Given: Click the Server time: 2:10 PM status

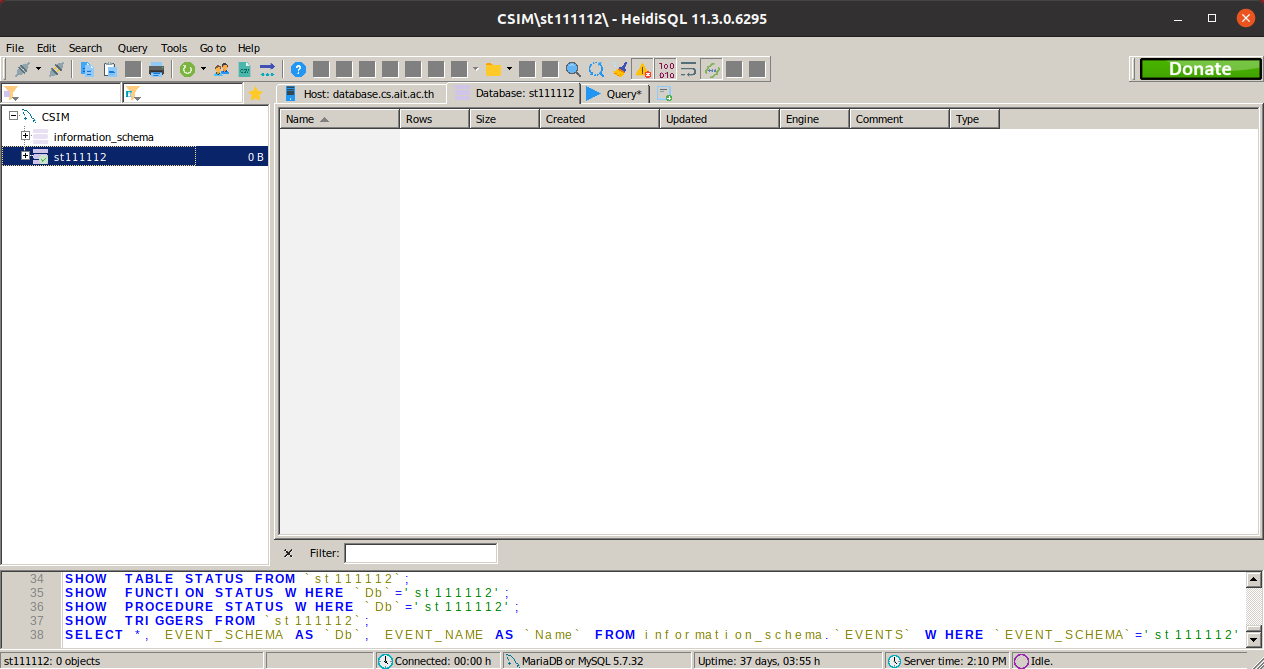Looking at the screenshot, I should 946,661.
